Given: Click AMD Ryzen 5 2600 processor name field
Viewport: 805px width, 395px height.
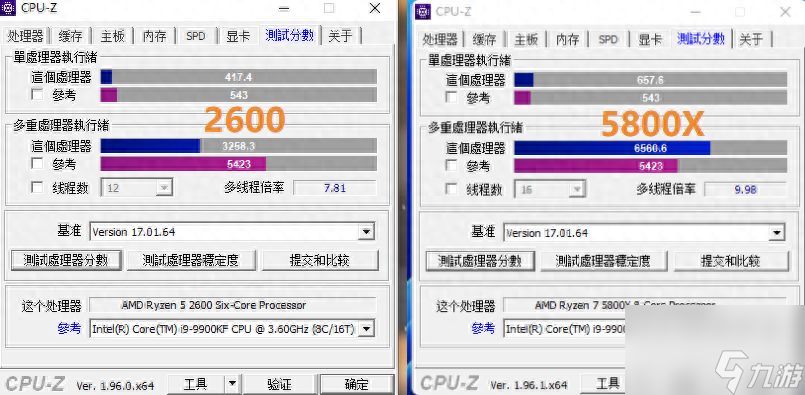Looking at the screenshot, I should coord(233,305).
